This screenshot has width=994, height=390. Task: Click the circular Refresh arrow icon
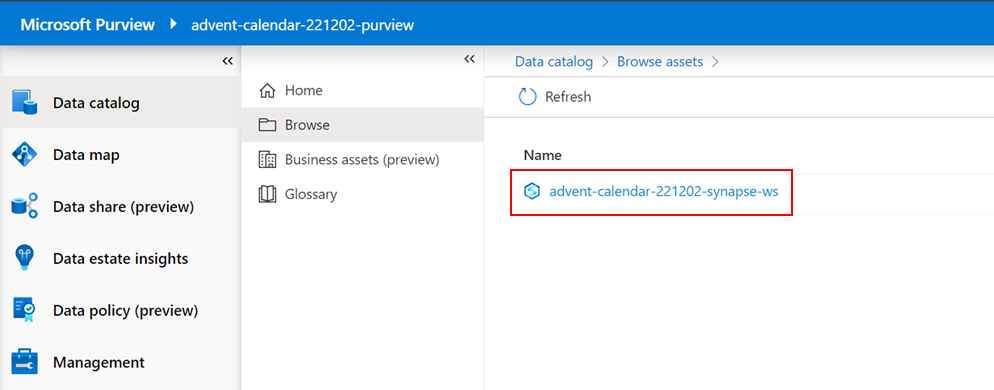pos(527,97)
